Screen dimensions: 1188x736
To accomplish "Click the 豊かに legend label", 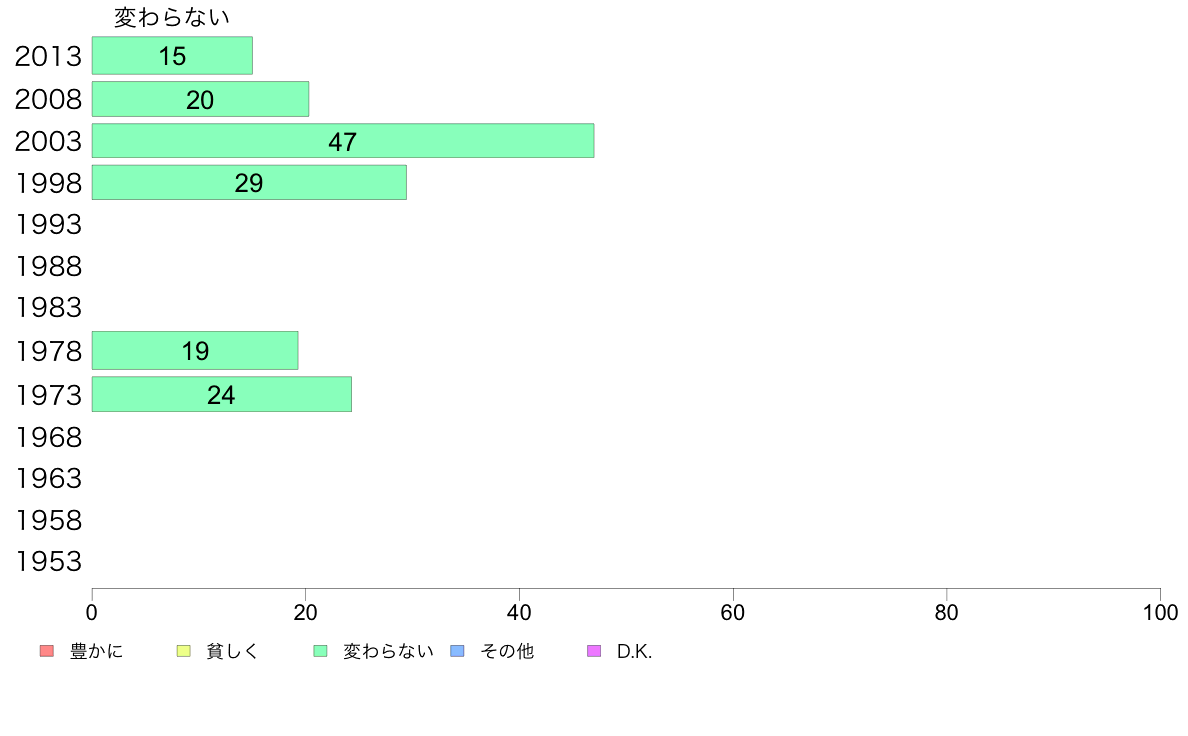I will [97, 652].
